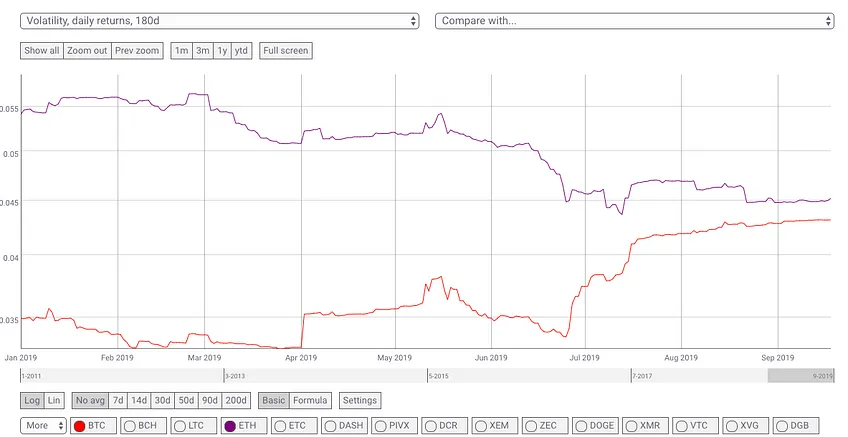Select the ytd zoom range

pyautogui.click(x=241, y=51)
